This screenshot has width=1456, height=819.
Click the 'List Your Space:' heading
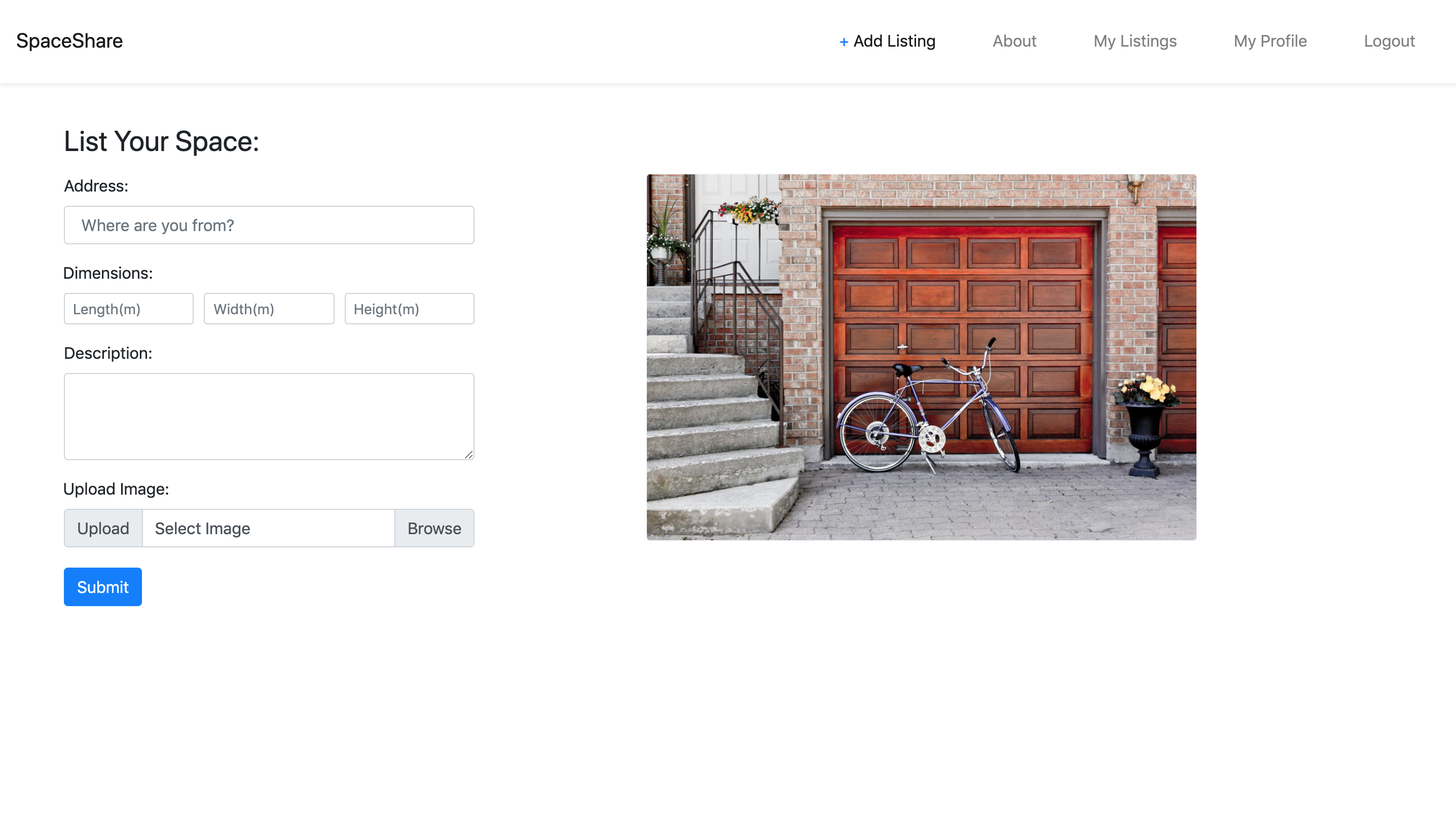pyautogui.click(x=161, y=141)
